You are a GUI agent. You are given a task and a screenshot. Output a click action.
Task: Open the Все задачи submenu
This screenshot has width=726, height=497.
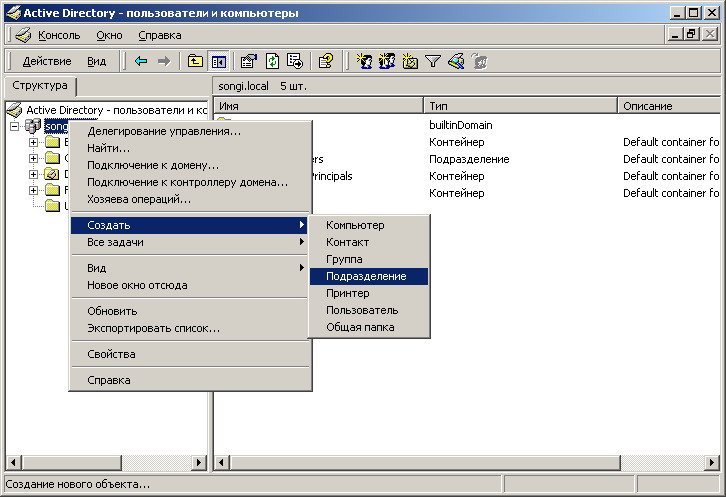pyautogui.click(x=189, y=242)
